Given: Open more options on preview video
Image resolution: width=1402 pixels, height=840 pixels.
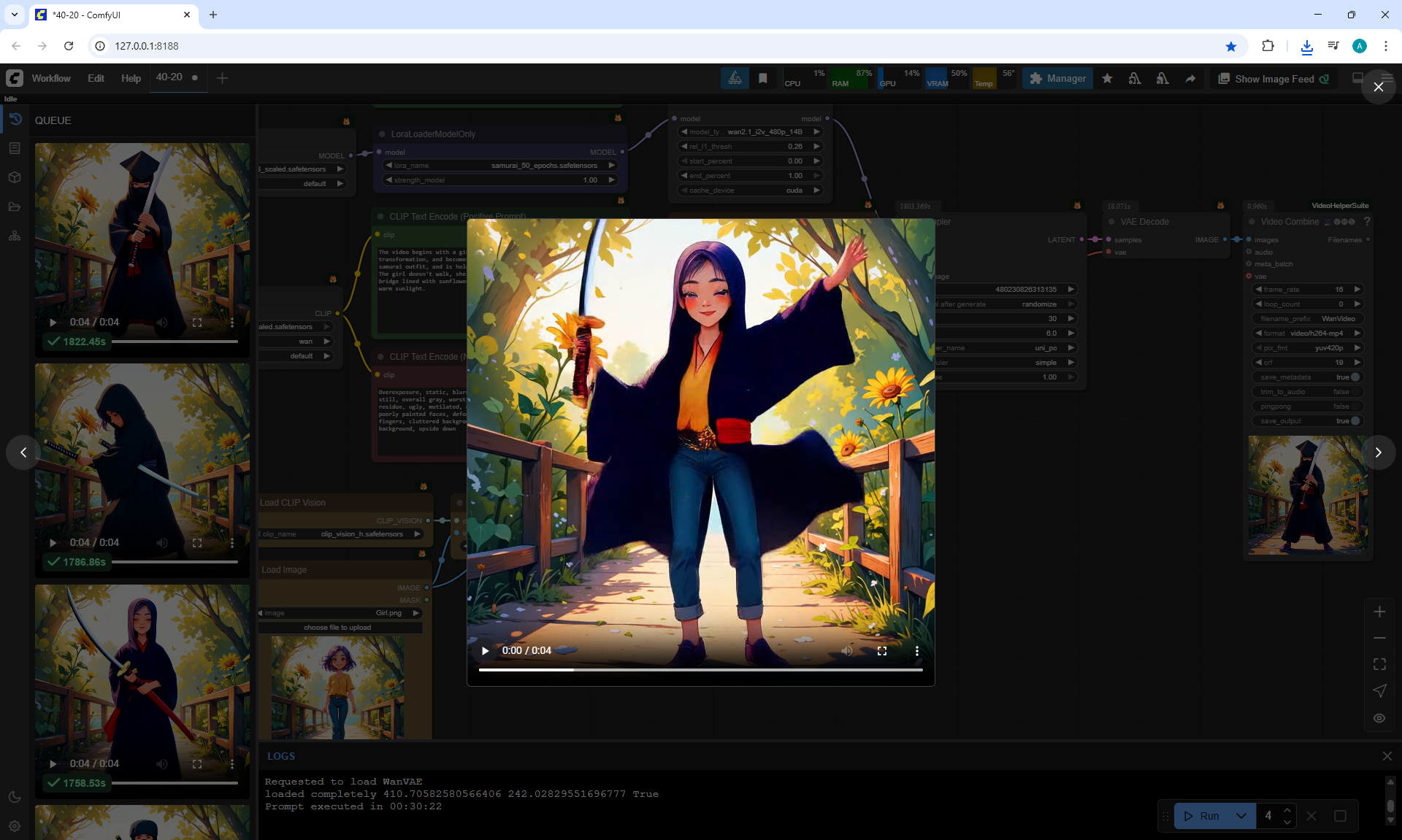Looking at the screenshot, I should tap(916, 650).
